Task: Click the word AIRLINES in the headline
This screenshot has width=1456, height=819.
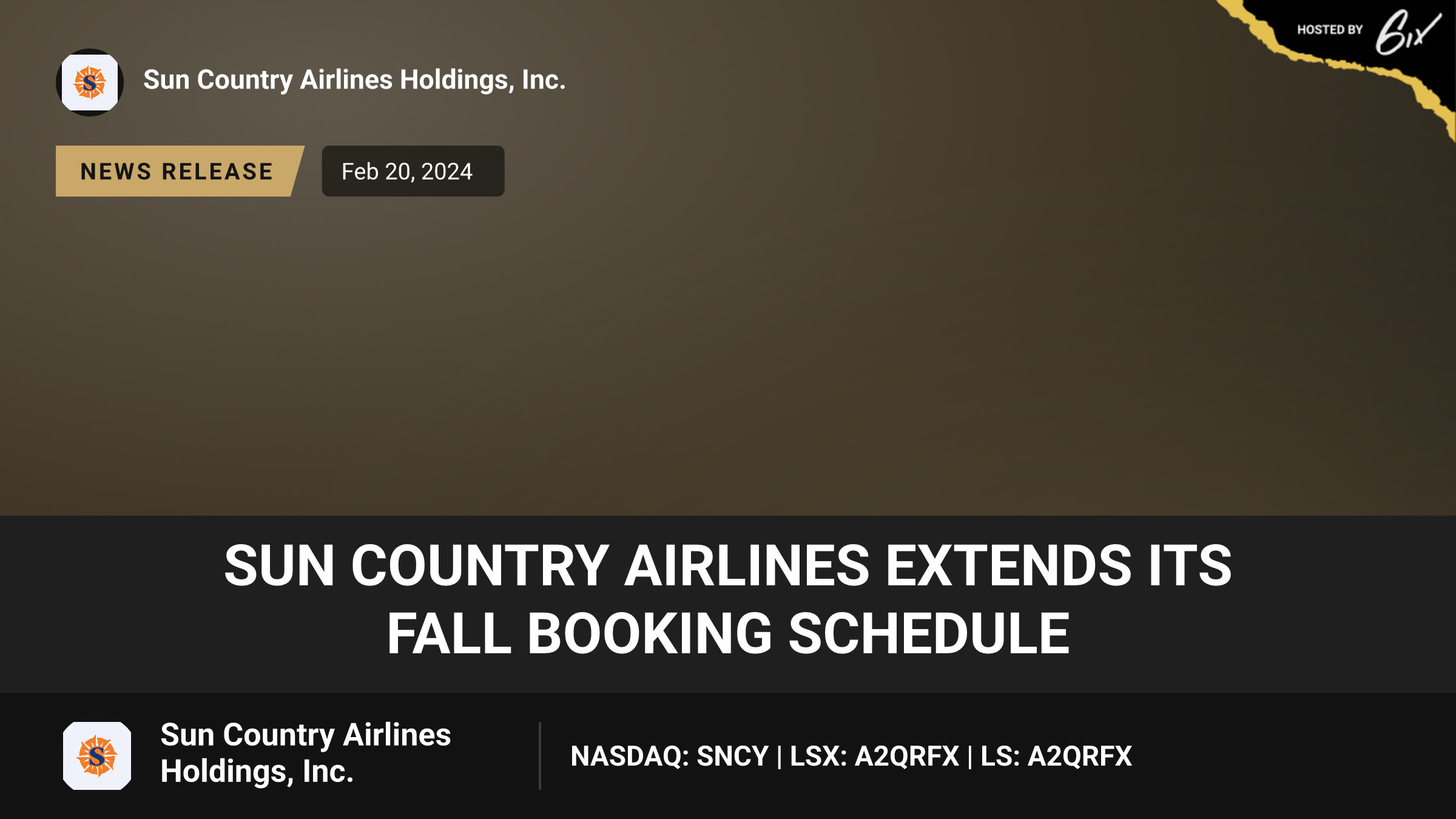Action: coord(747,565)
